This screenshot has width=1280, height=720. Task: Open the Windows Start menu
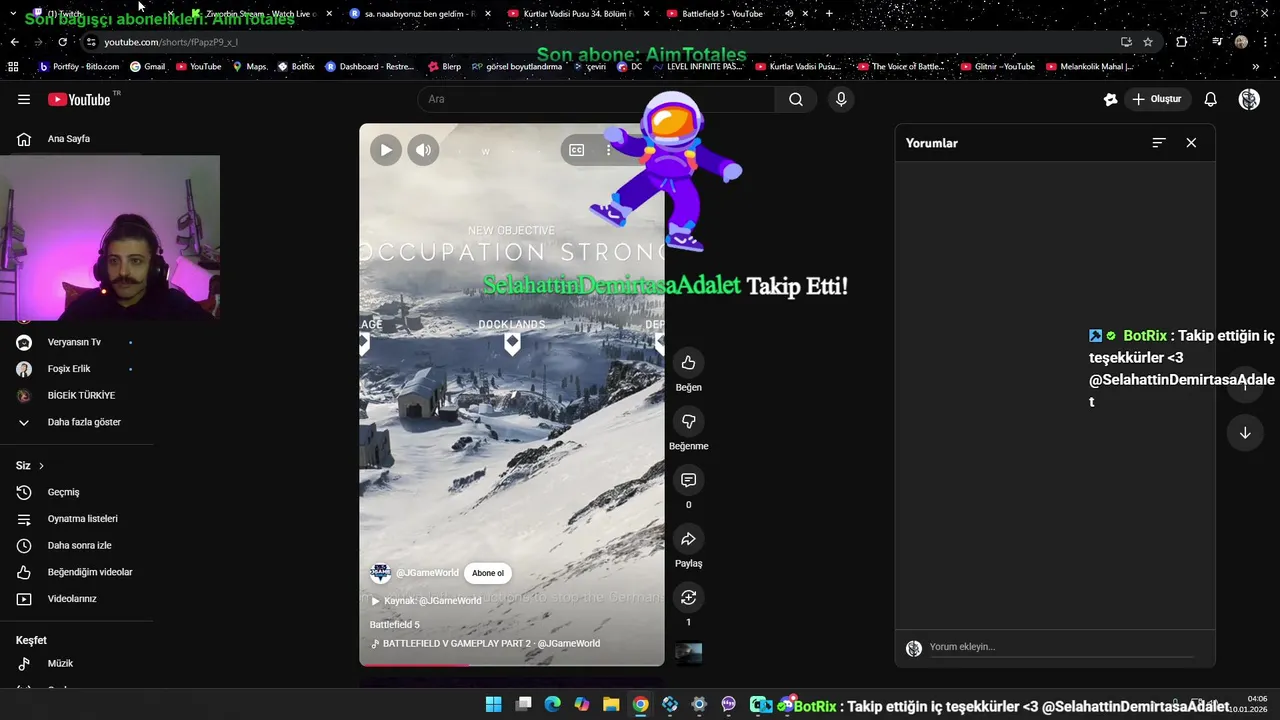(x=494, y=705)
